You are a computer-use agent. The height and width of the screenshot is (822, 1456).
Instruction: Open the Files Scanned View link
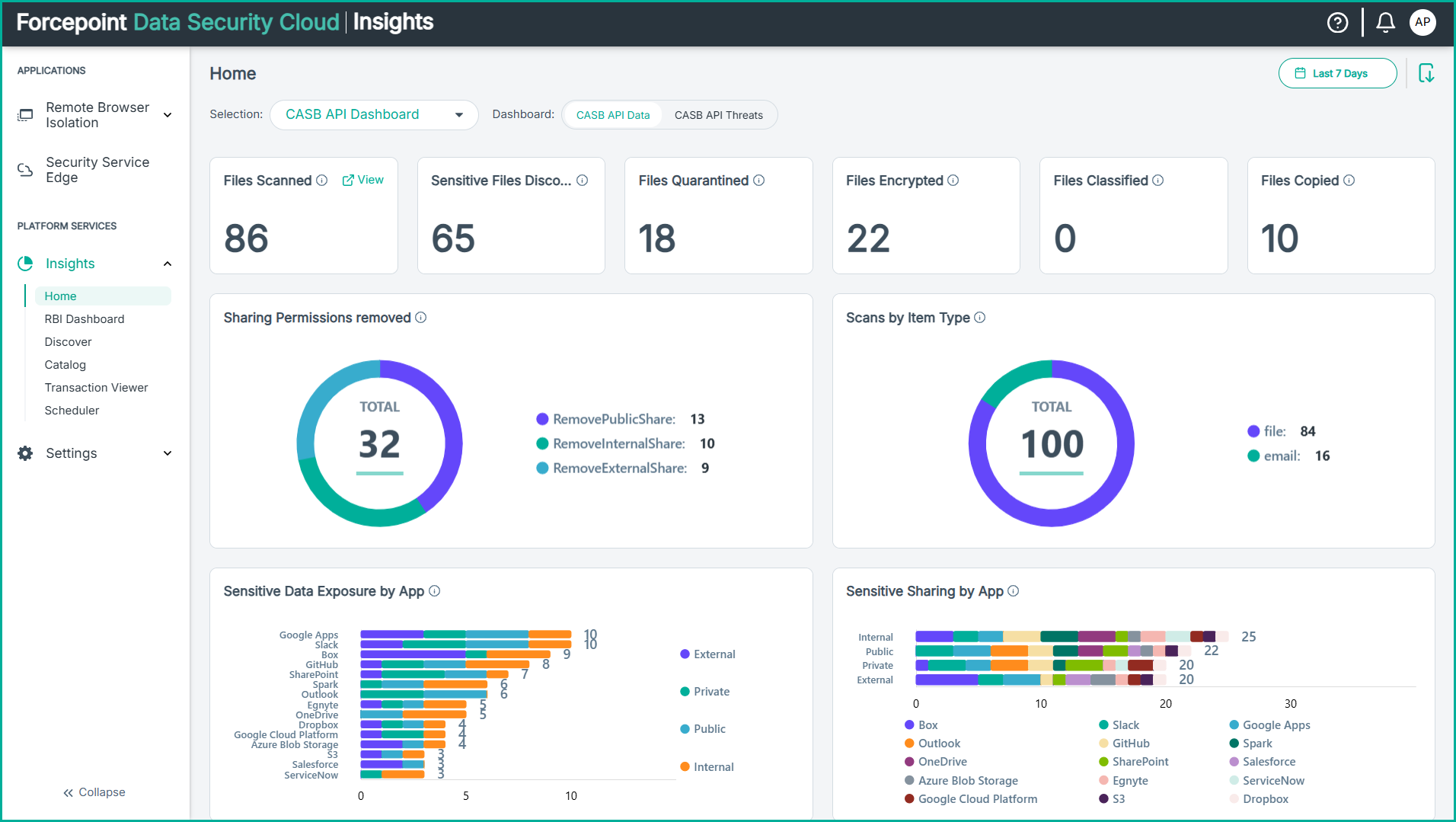coord(363,180)
